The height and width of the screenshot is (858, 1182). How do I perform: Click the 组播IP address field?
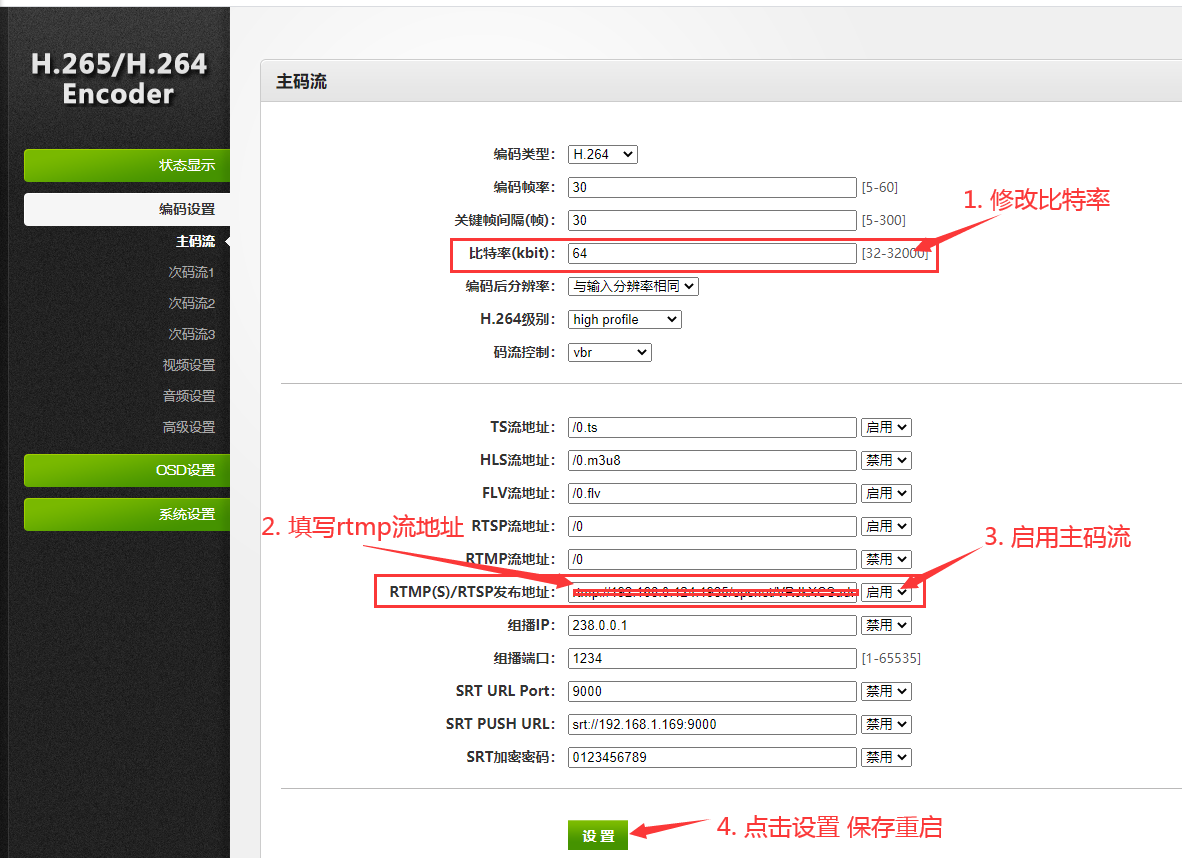pos(712,625)
